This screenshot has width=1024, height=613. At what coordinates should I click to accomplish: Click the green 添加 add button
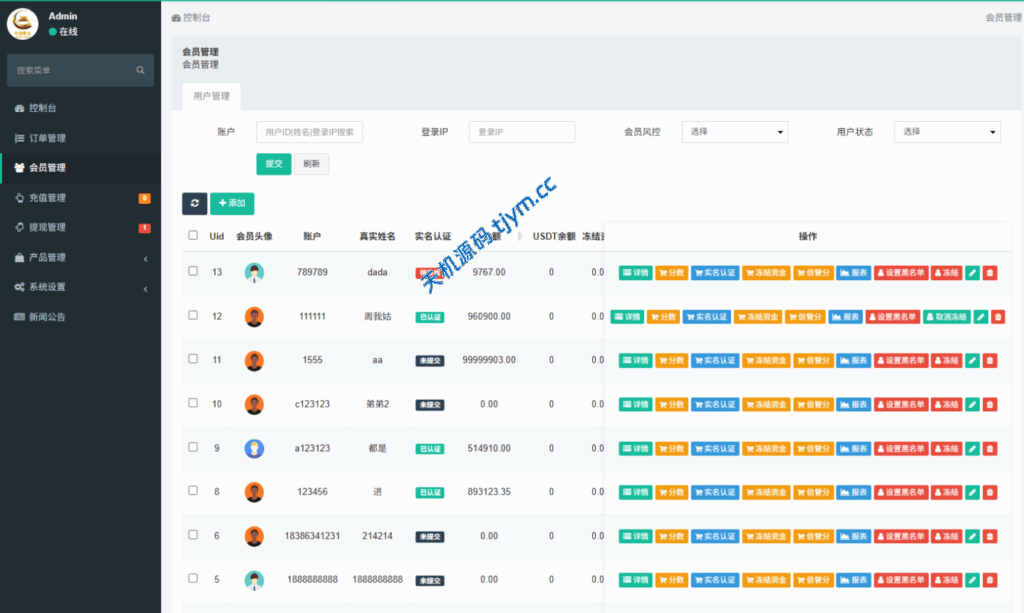pyautogui.click(x=231, y=203)
